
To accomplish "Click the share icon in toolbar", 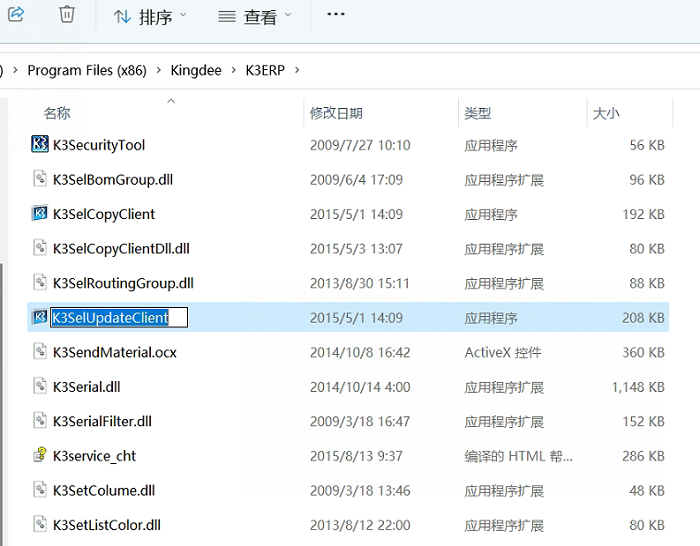I will pos(14,15).
